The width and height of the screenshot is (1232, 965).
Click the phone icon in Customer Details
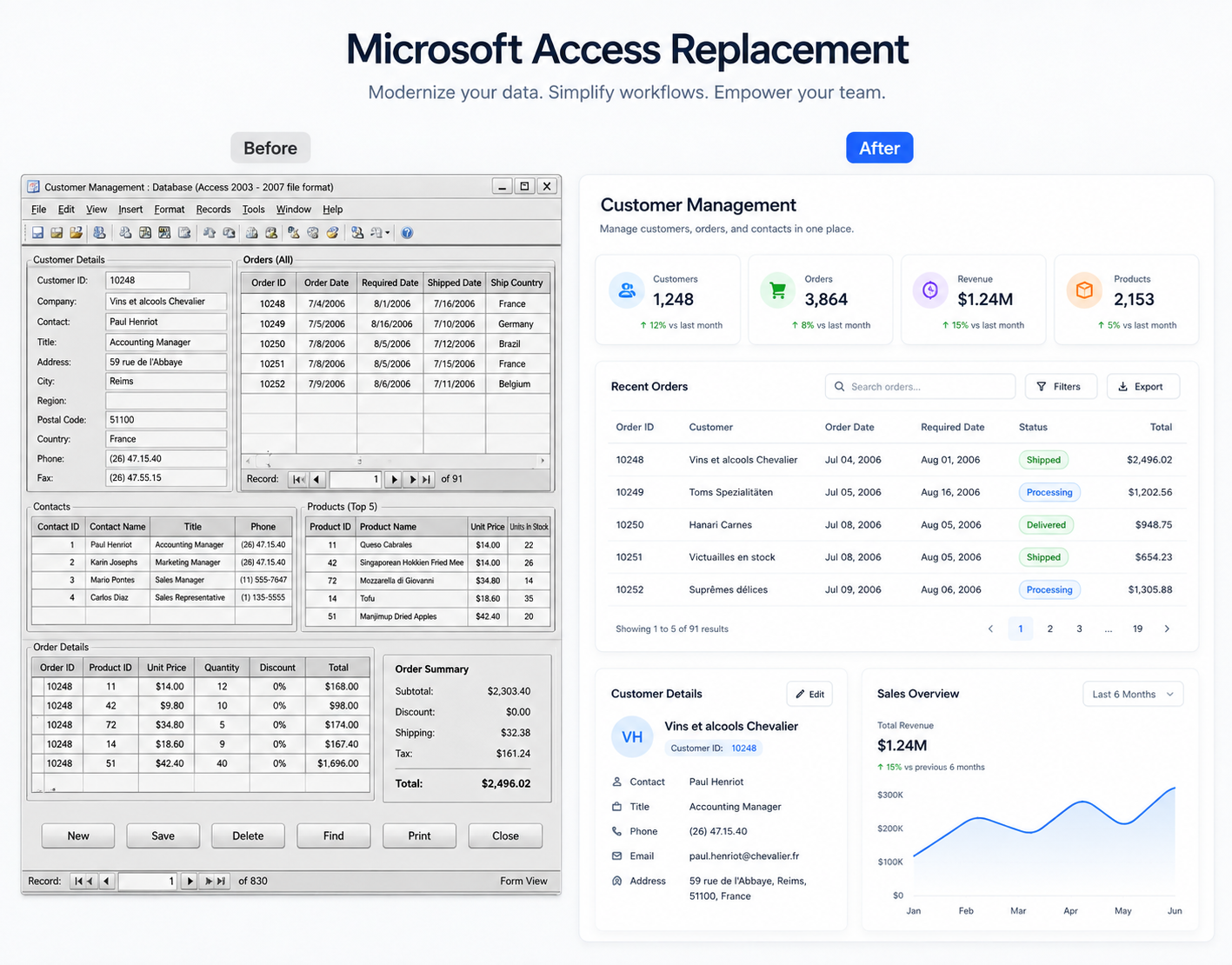pyautogui.click(x=616, y=831)
